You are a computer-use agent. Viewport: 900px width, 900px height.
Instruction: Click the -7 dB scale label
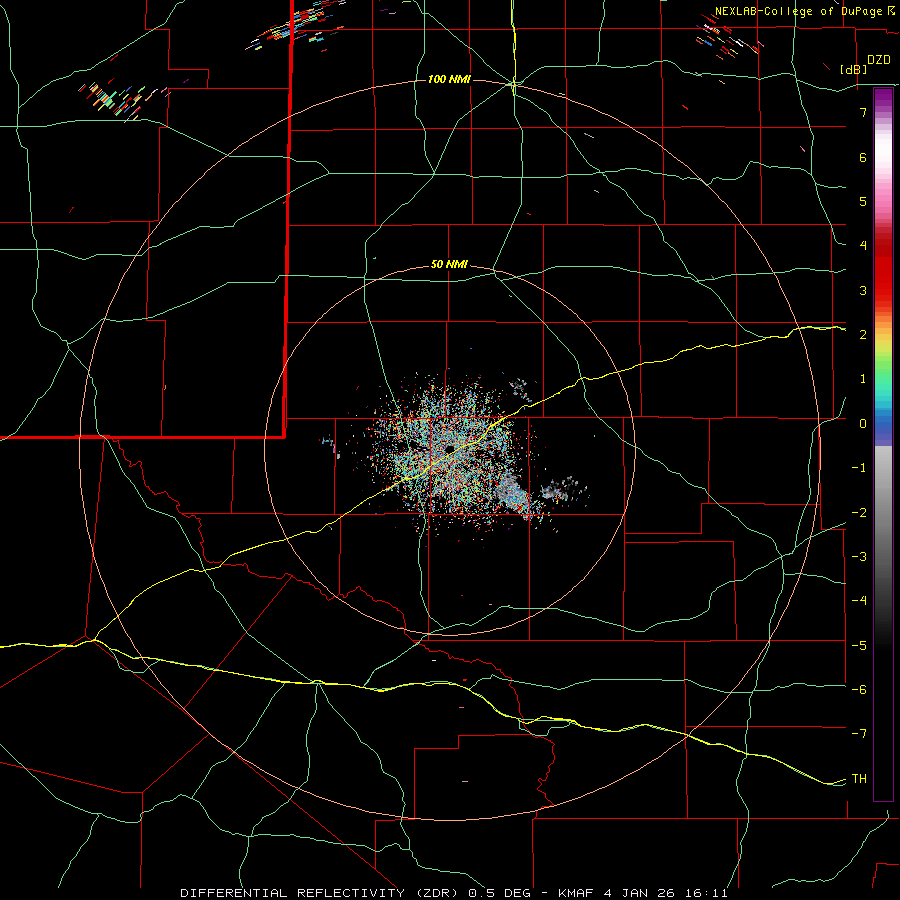859,734
